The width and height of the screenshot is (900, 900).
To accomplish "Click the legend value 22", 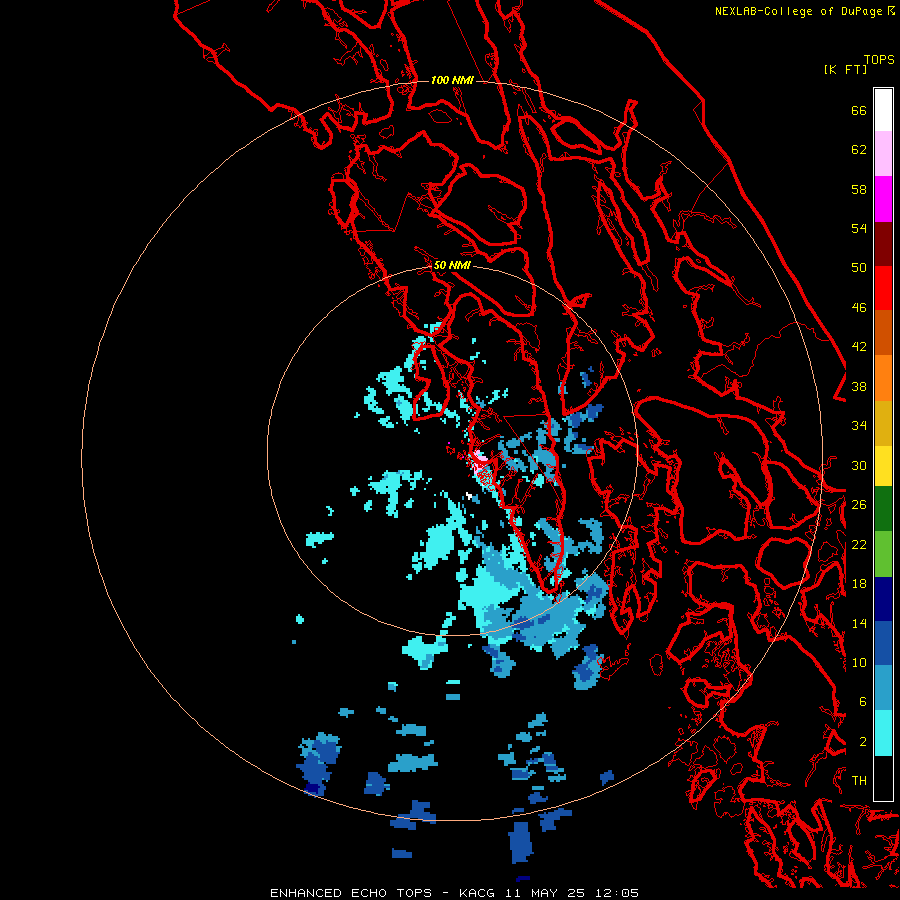I will 859,544.
